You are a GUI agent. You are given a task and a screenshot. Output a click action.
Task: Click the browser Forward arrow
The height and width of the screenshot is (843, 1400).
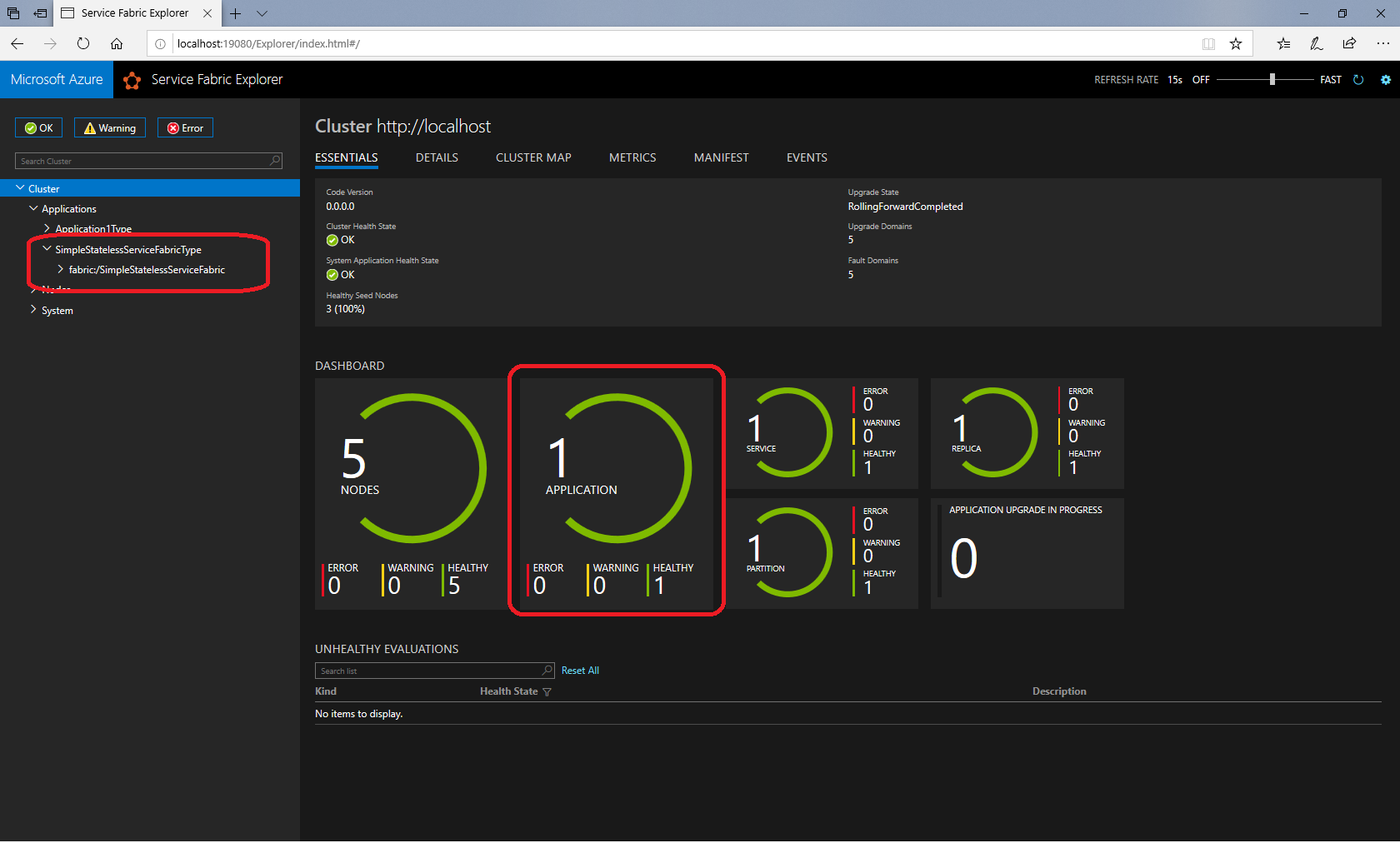[50, 43]
